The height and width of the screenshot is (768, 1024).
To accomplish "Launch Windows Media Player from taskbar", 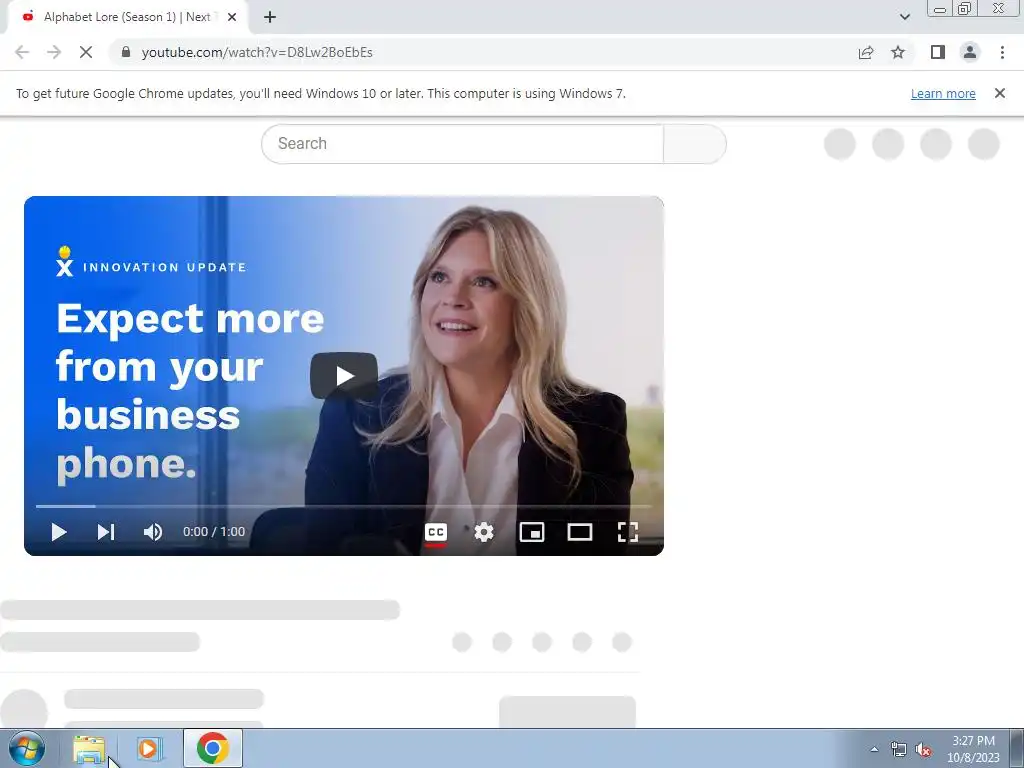I will [149, 749].
